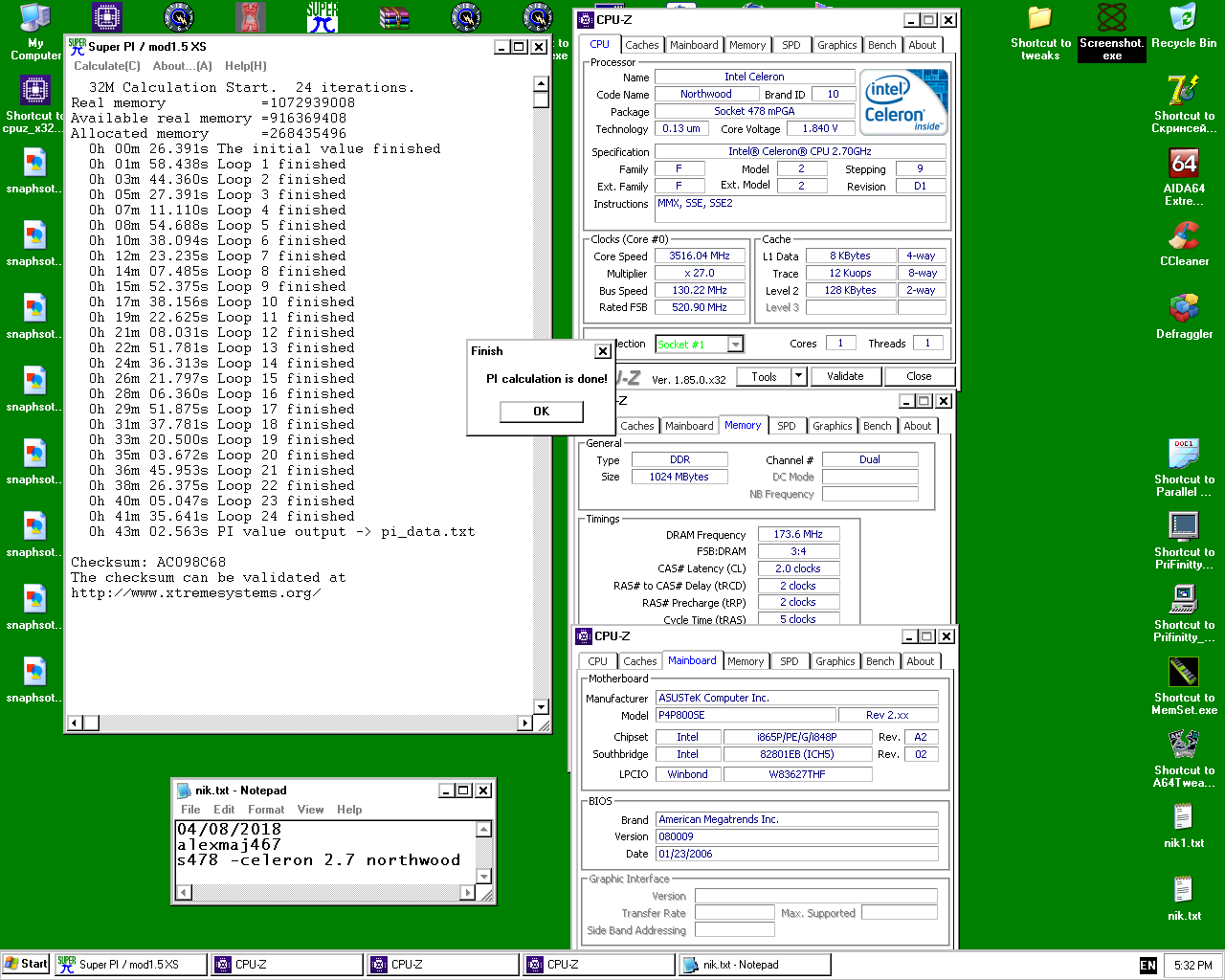1225x980 pixels.
Task: Click the 5:32 PM taskbar clock
Action: click(x=1192, y=966)
